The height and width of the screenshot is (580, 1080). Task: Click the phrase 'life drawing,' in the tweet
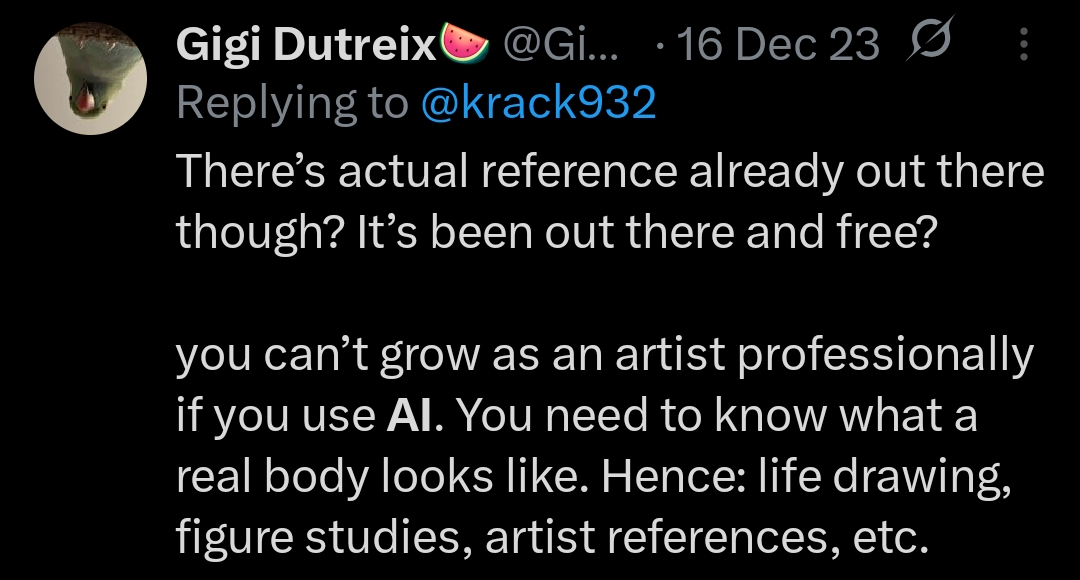885,477
